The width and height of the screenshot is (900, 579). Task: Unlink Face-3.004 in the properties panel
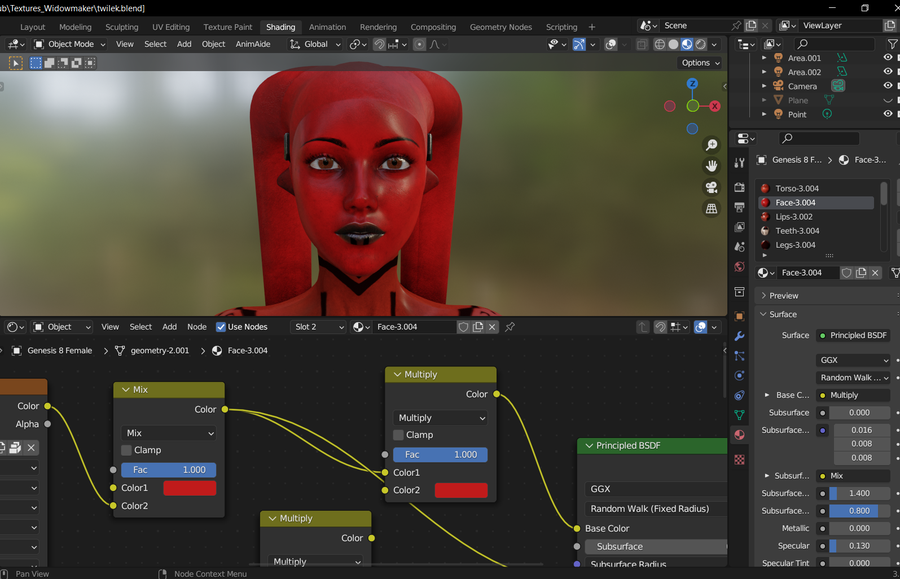[x=875, y=273]
